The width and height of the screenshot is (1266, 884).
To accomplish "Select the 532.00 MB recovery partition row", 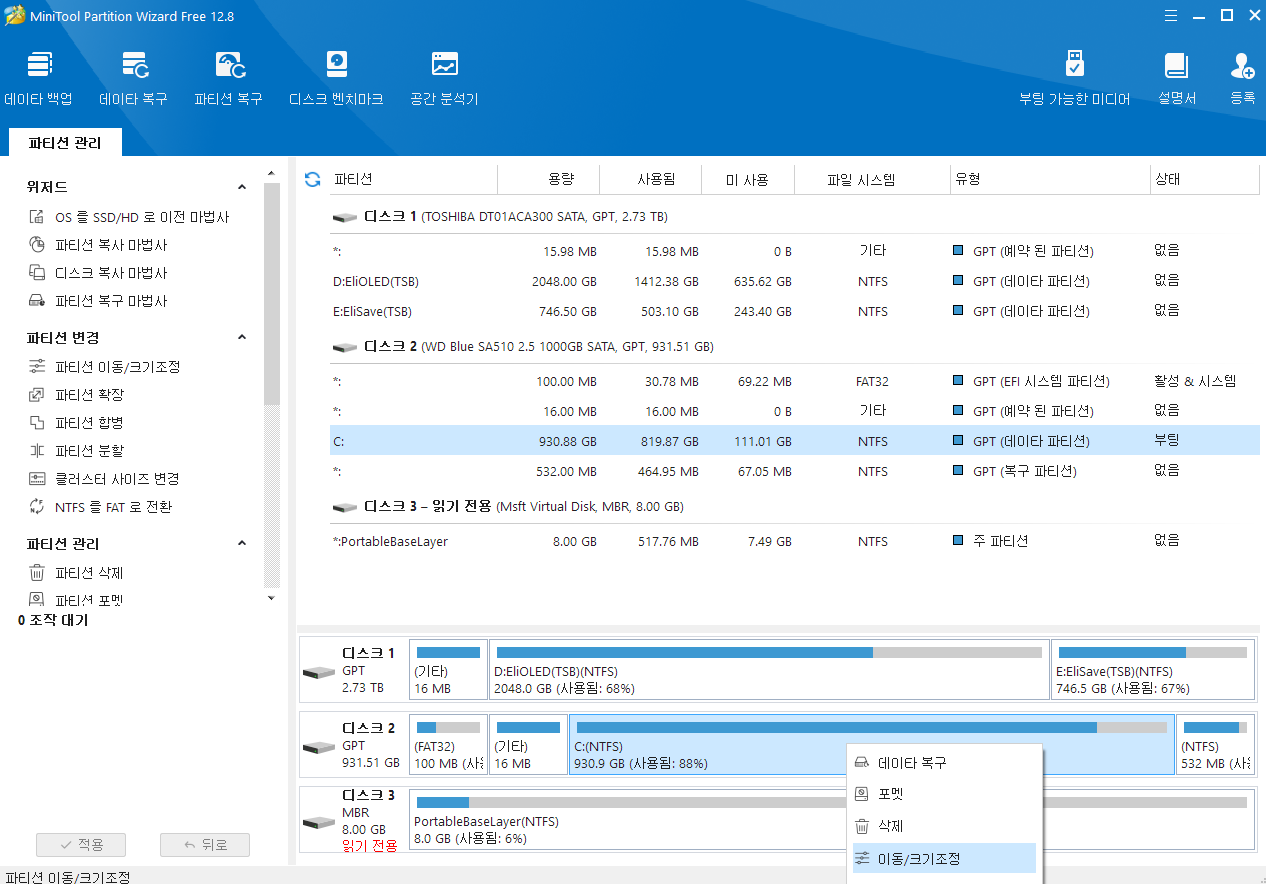I will pyautogui.click(x=794, y=471).
